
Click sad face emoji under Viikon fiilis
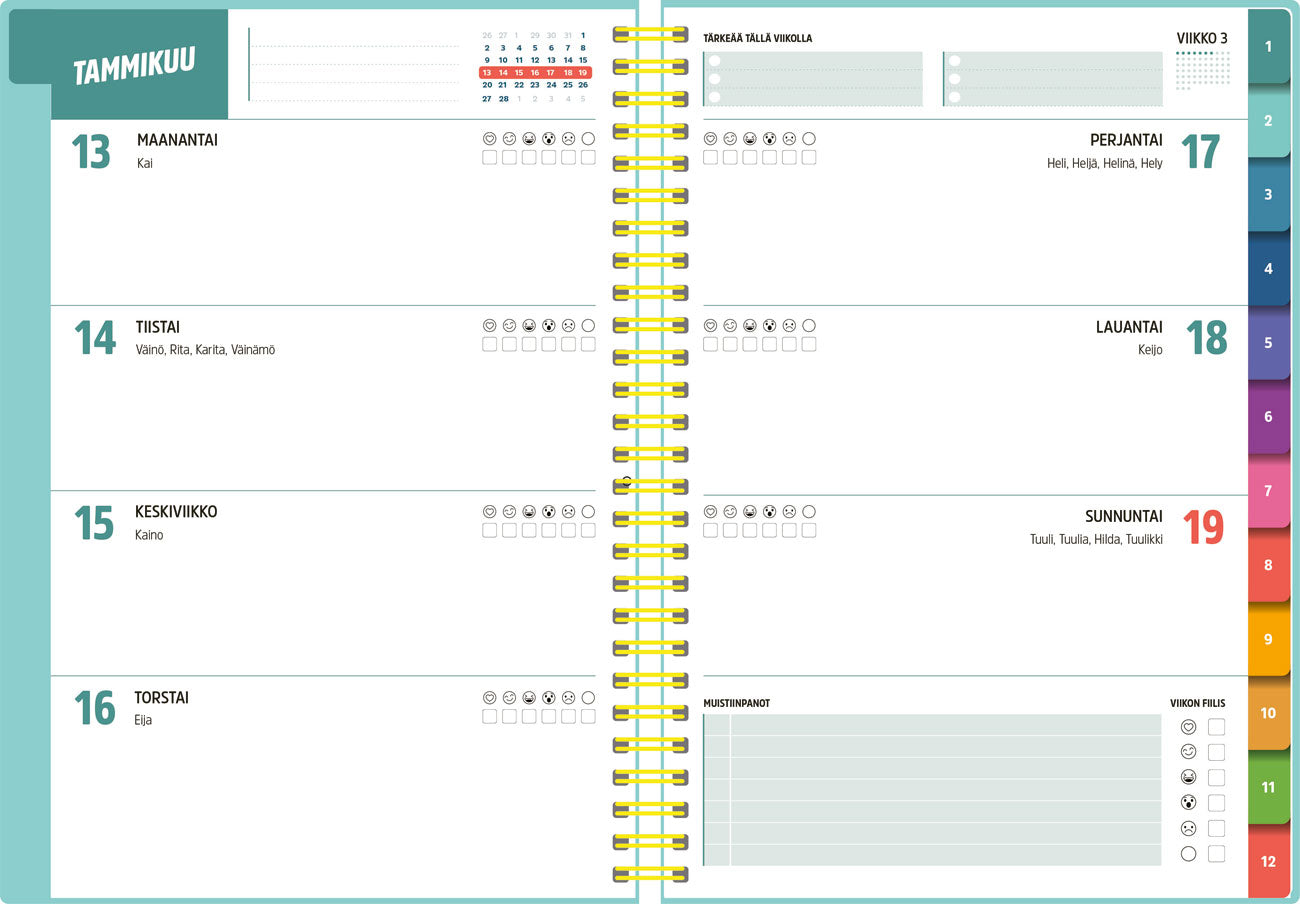[1189, 828]
